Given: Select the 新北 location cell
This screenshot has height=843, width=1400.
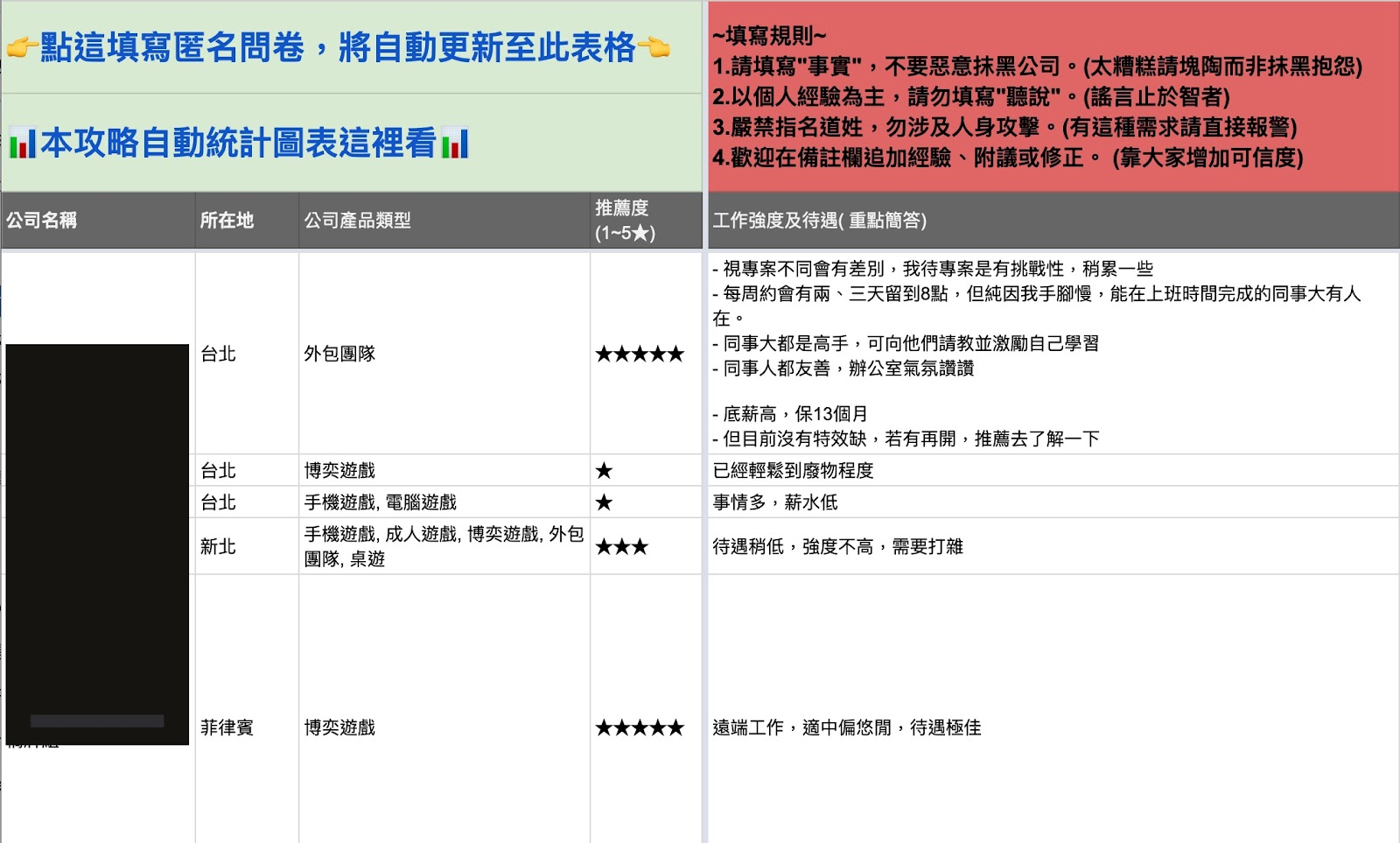Looking at the screenshot, I should (247, 546).
